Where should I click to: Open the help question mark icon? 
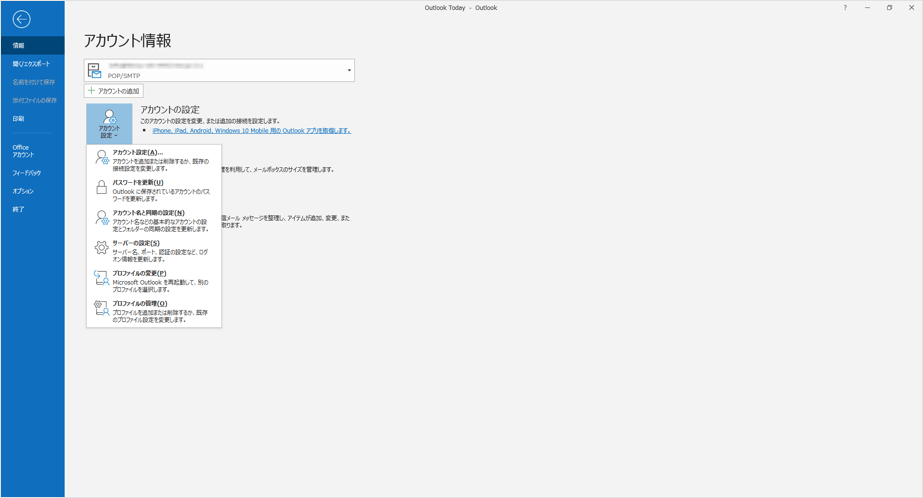[x=844, y=8]
